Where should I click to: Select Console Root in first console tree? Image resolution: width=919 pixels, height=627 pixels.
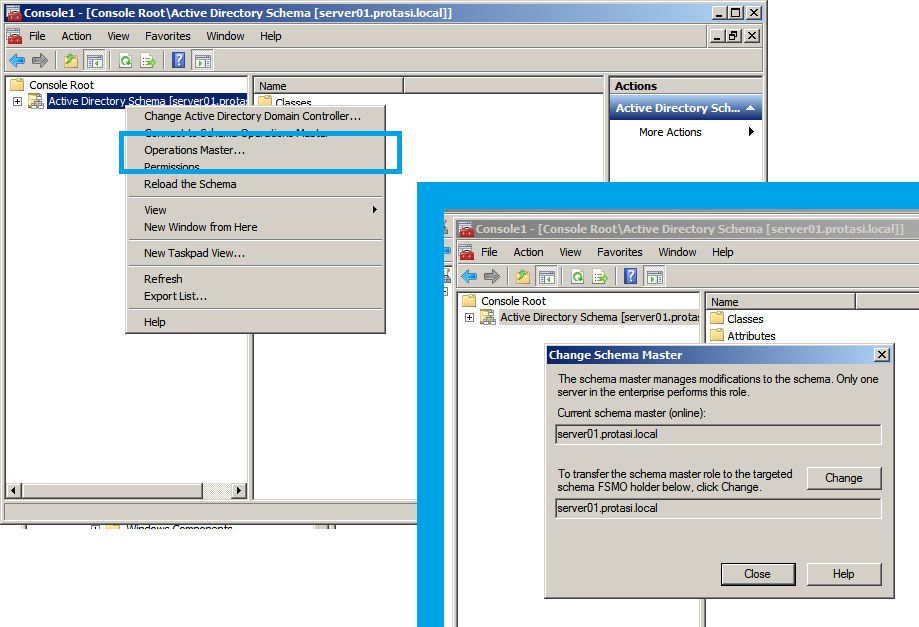pyautogui.click(x=61, y=85)
